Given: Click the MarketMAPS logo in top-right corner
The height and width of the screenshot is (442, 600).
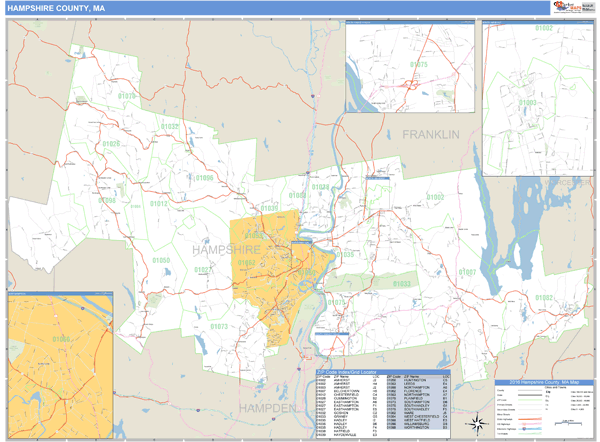Looking at the screenshot, I should tap(574, 7).
